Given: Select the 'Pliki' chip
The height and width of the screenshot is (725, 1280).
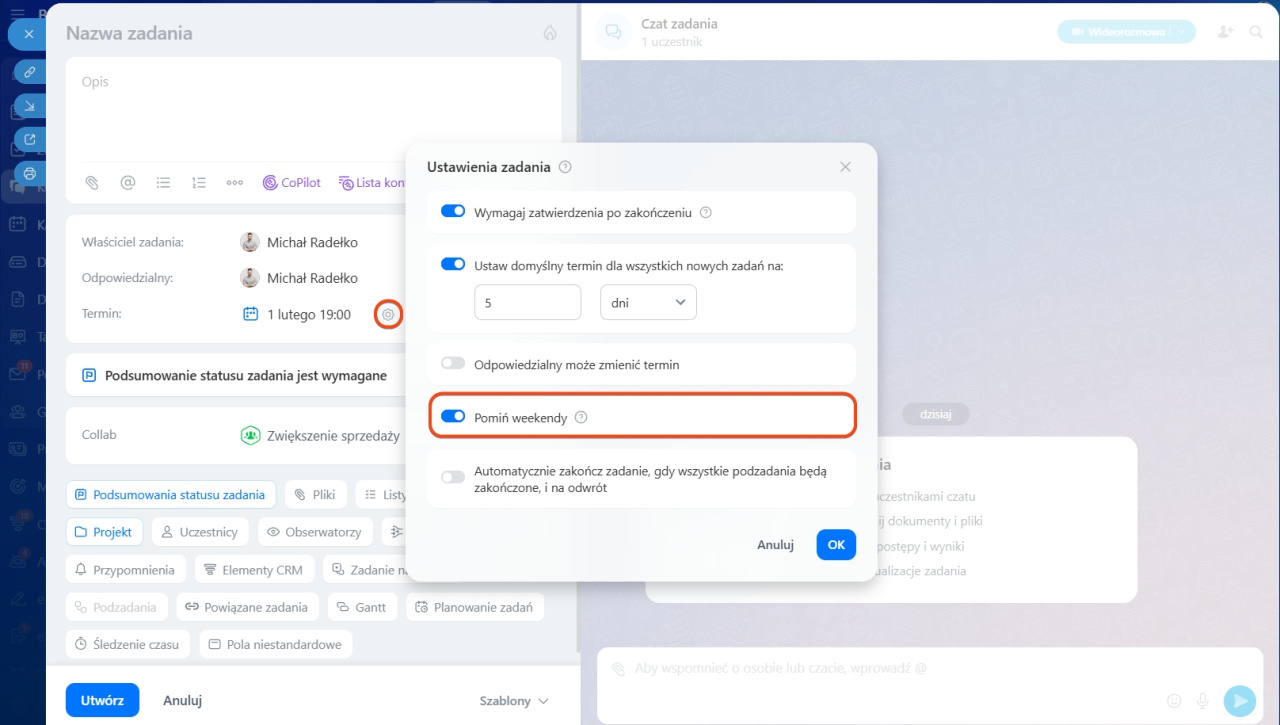Looking at the screenshot, I should point(316,494).
